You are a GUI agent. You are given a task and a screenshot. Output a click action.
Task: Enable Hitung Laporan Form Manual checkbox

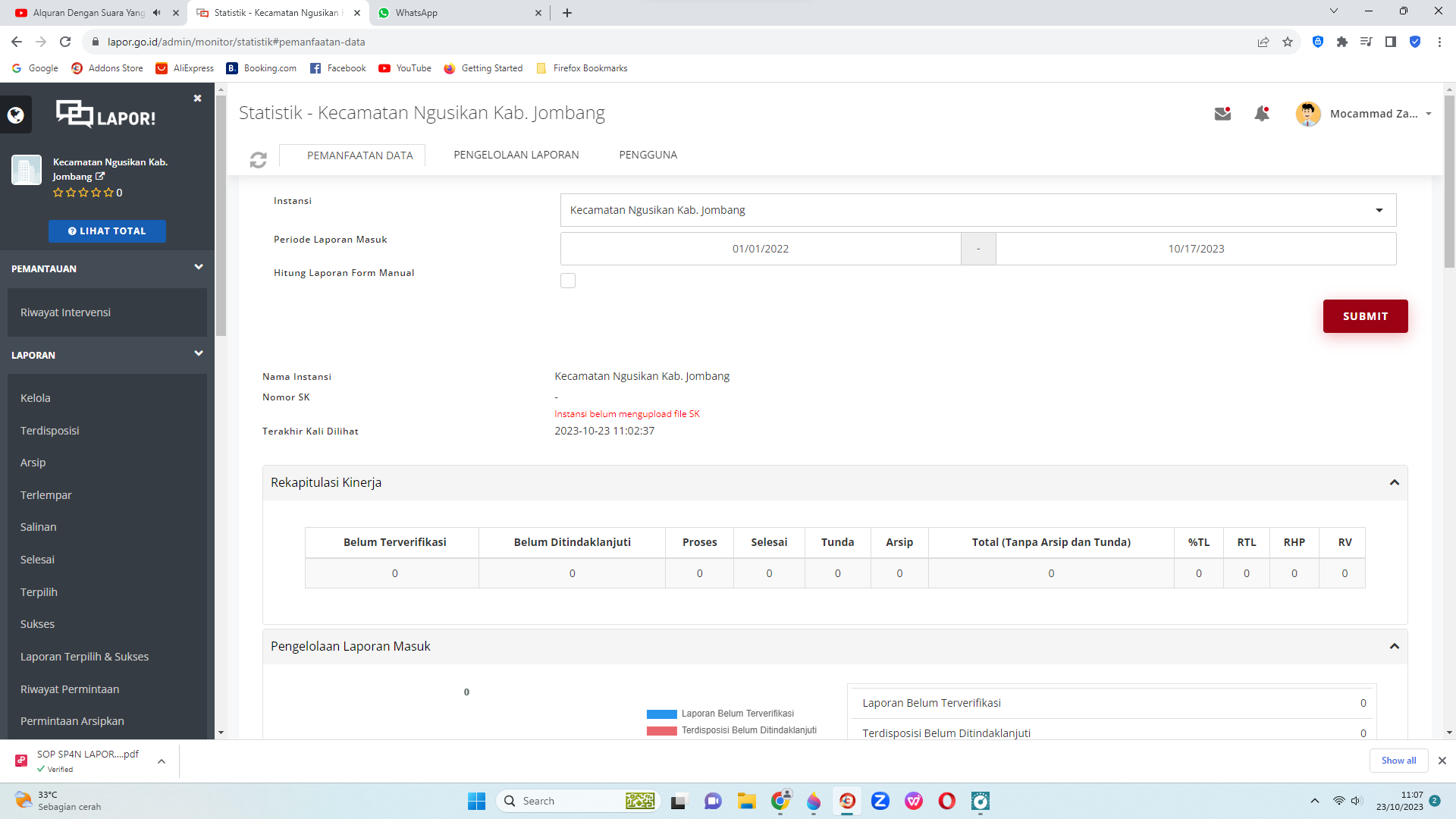pyautogui.click(x=567, y=281)
